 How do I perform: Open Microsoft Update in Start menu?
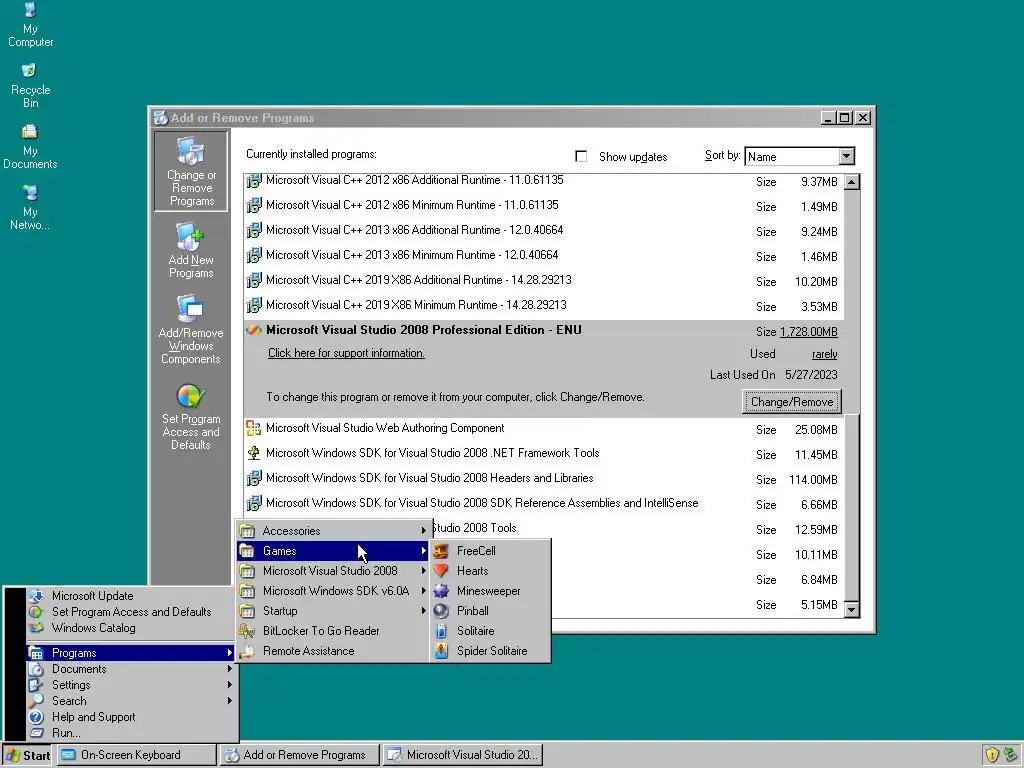coord(131,596)
